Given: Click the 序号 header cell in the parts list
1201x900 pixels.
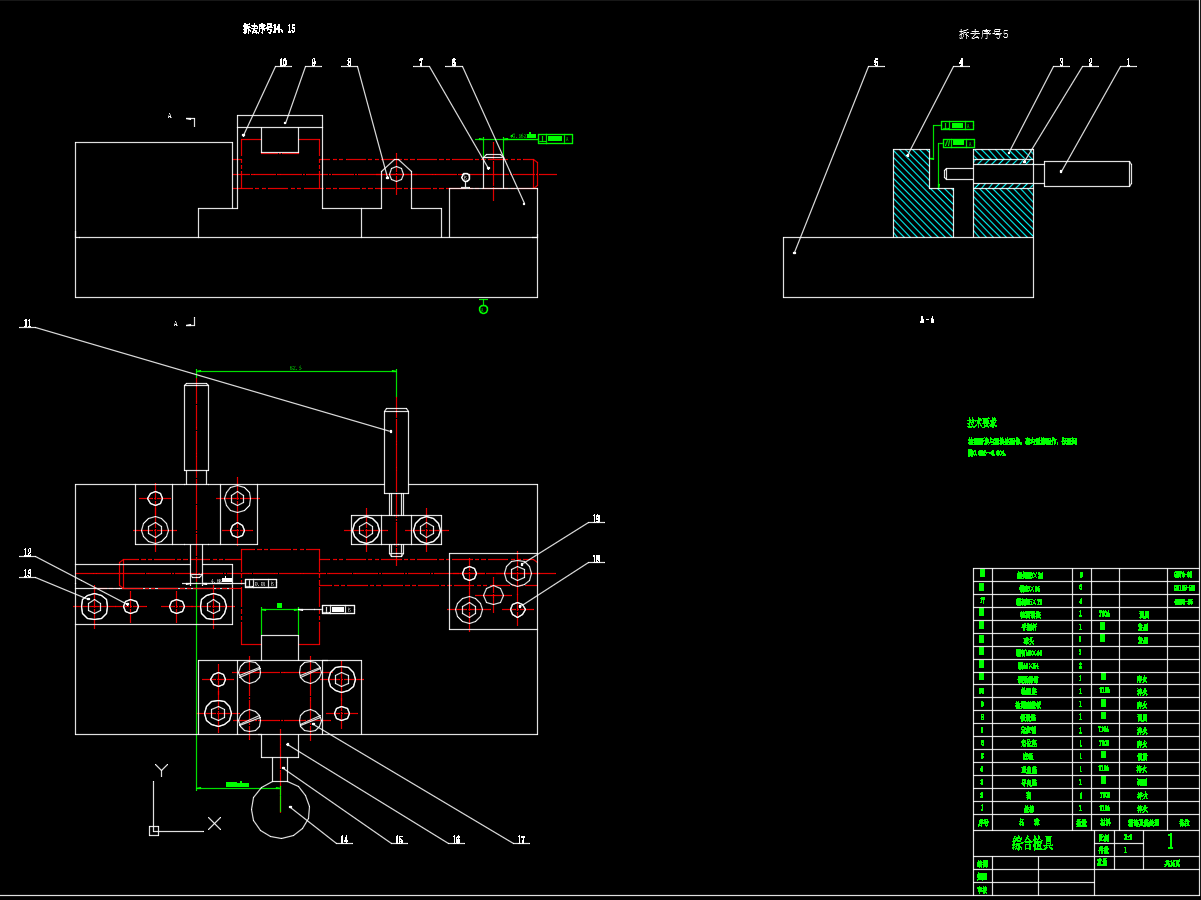Looking at the screenshot, I should pyautogui.click(x=982, y=822).
